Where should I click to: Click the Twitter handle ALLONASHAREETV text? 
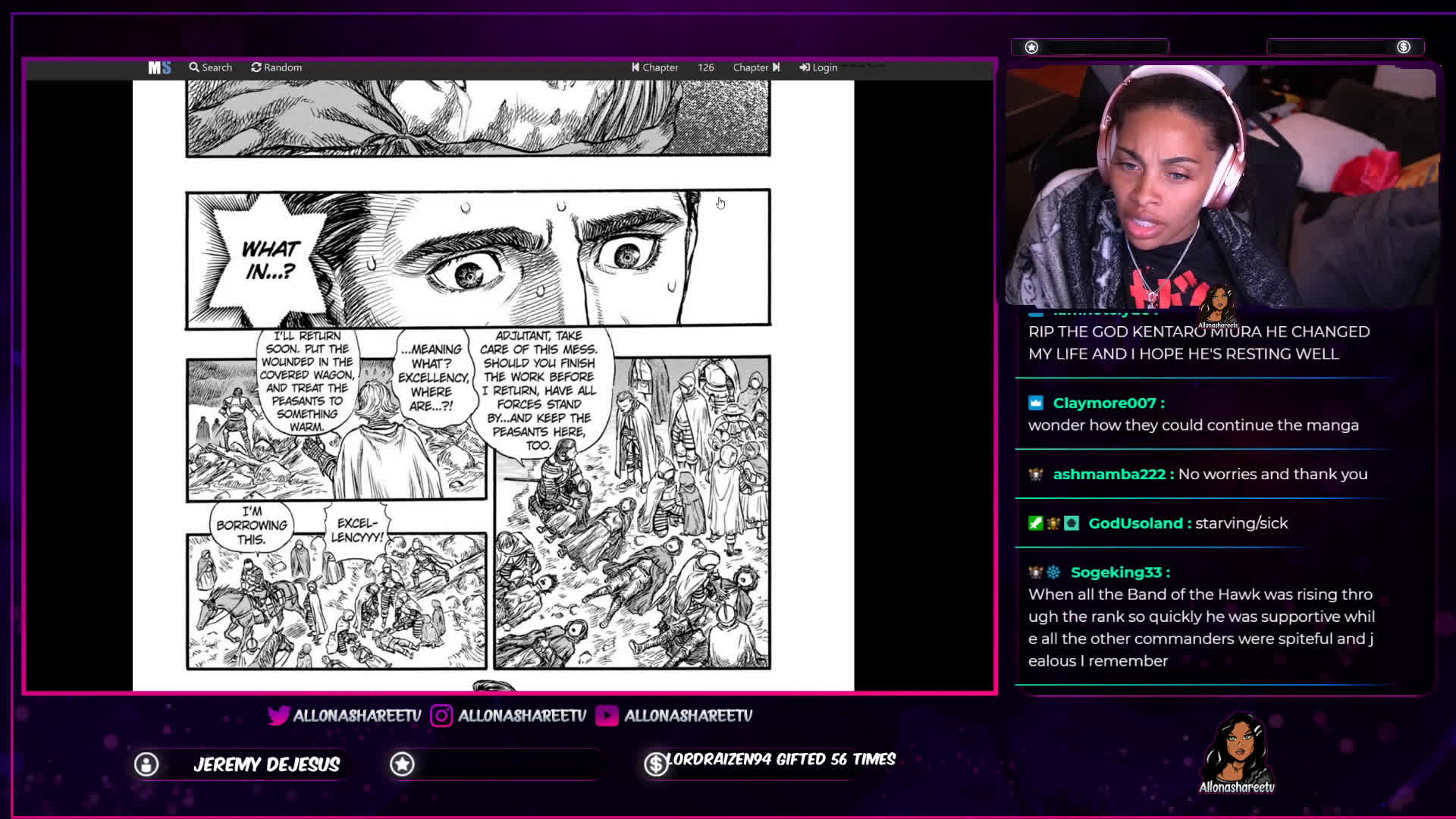tap(357, 715)
